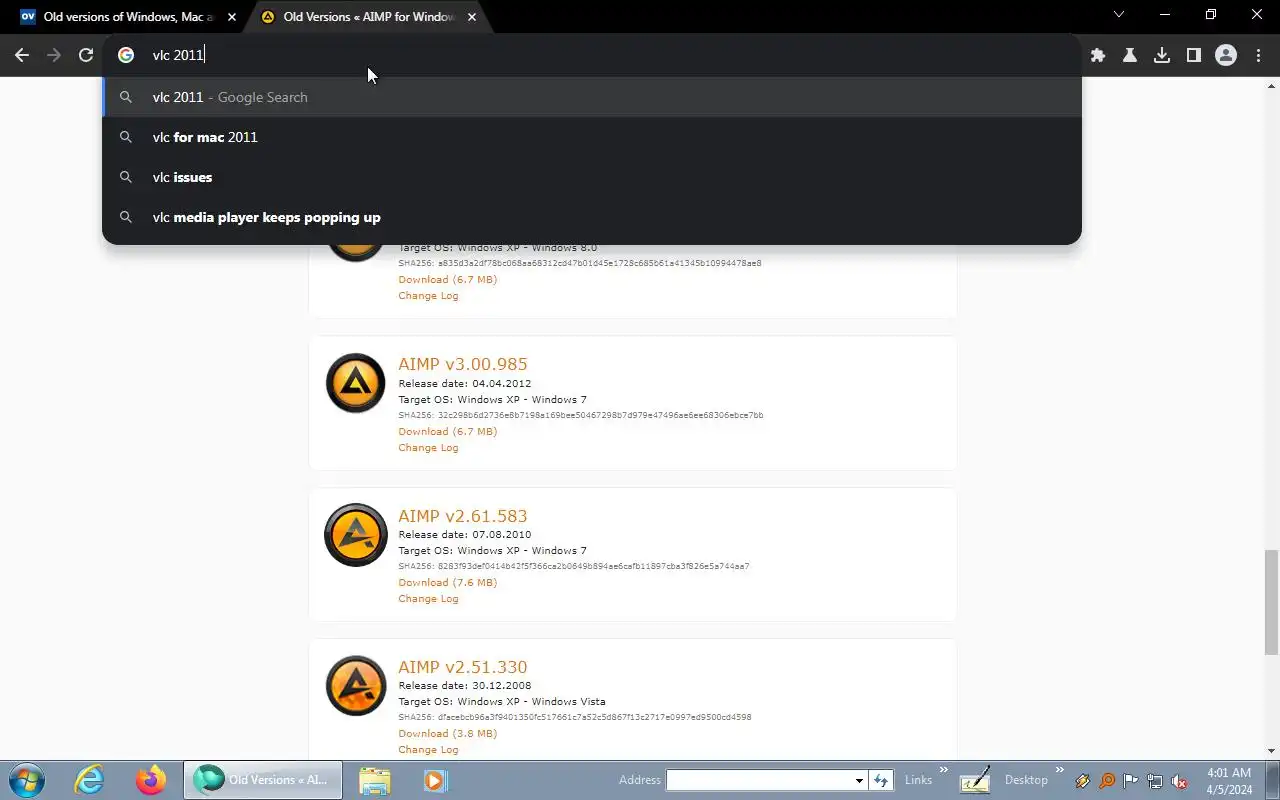Screen dimensions: 1280x800
Task: Choose the 'vlc issues' suggestion
Action: tap(592, 177)
